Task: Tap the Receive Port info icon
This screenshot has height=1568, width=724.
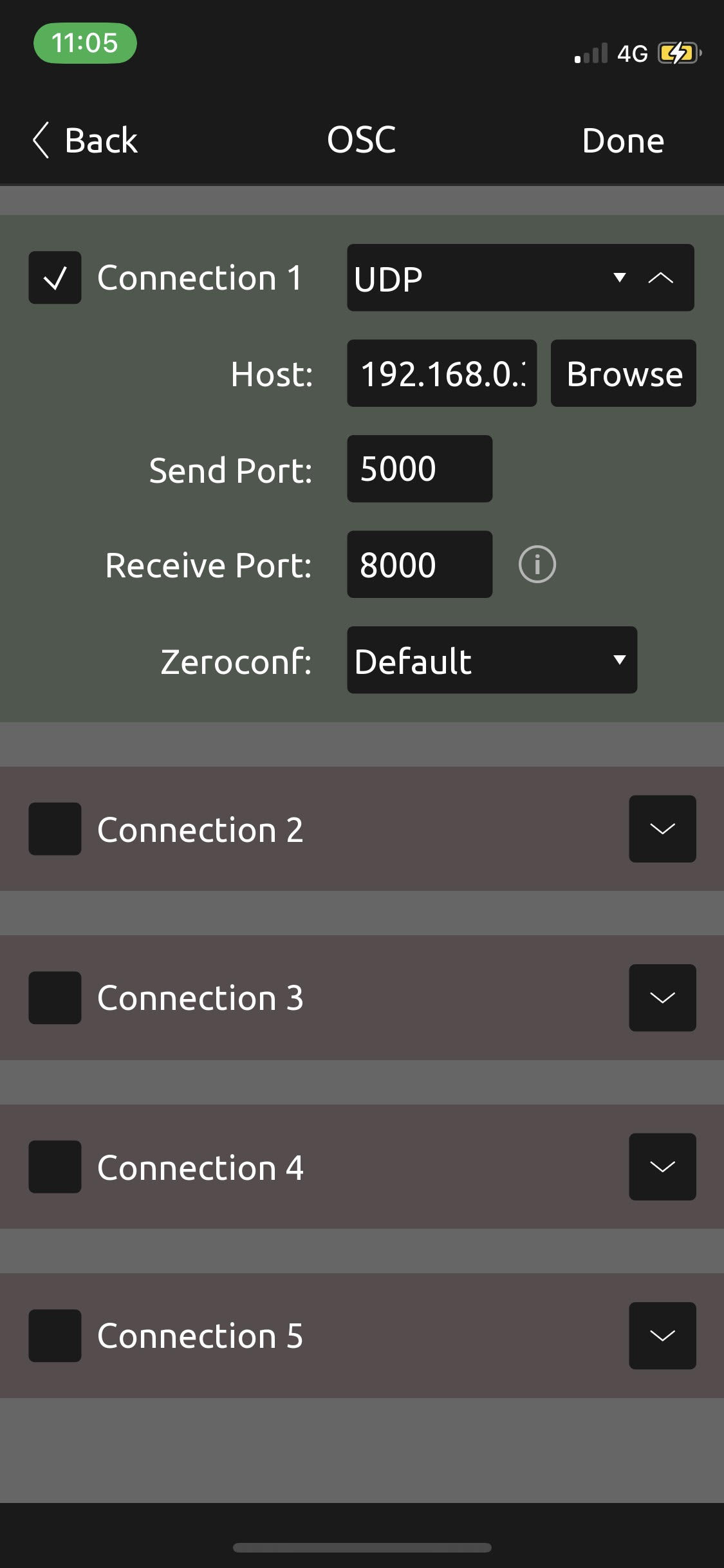Action: [537, 565]
